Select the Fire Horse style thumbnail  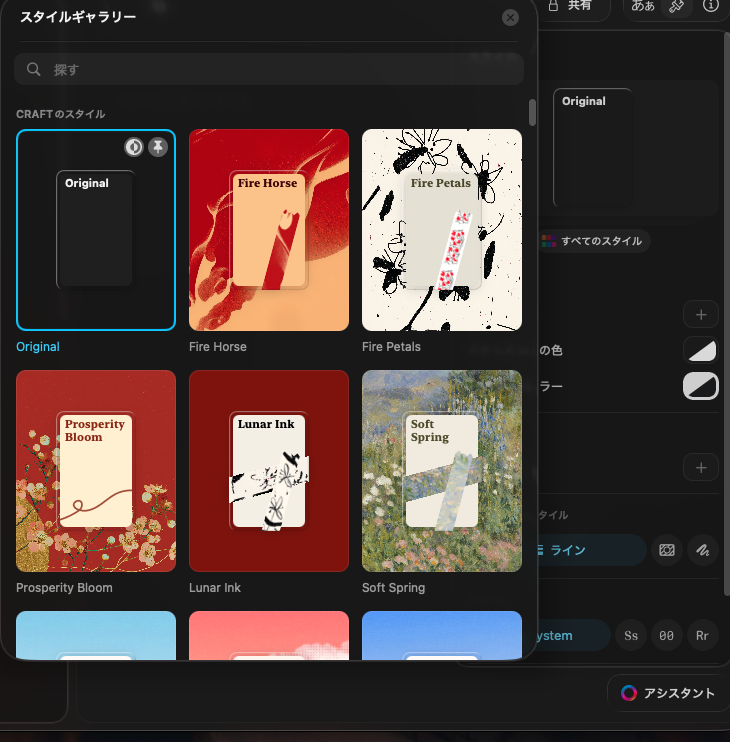[x=269, y=230]
